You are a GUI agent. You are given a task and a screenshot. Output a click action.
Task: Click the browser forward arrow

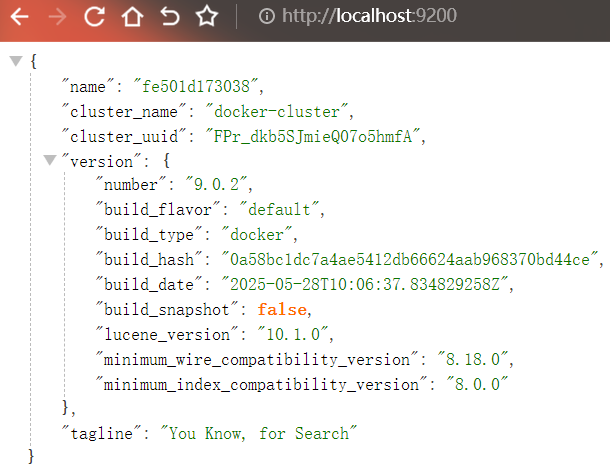(57, 16)
